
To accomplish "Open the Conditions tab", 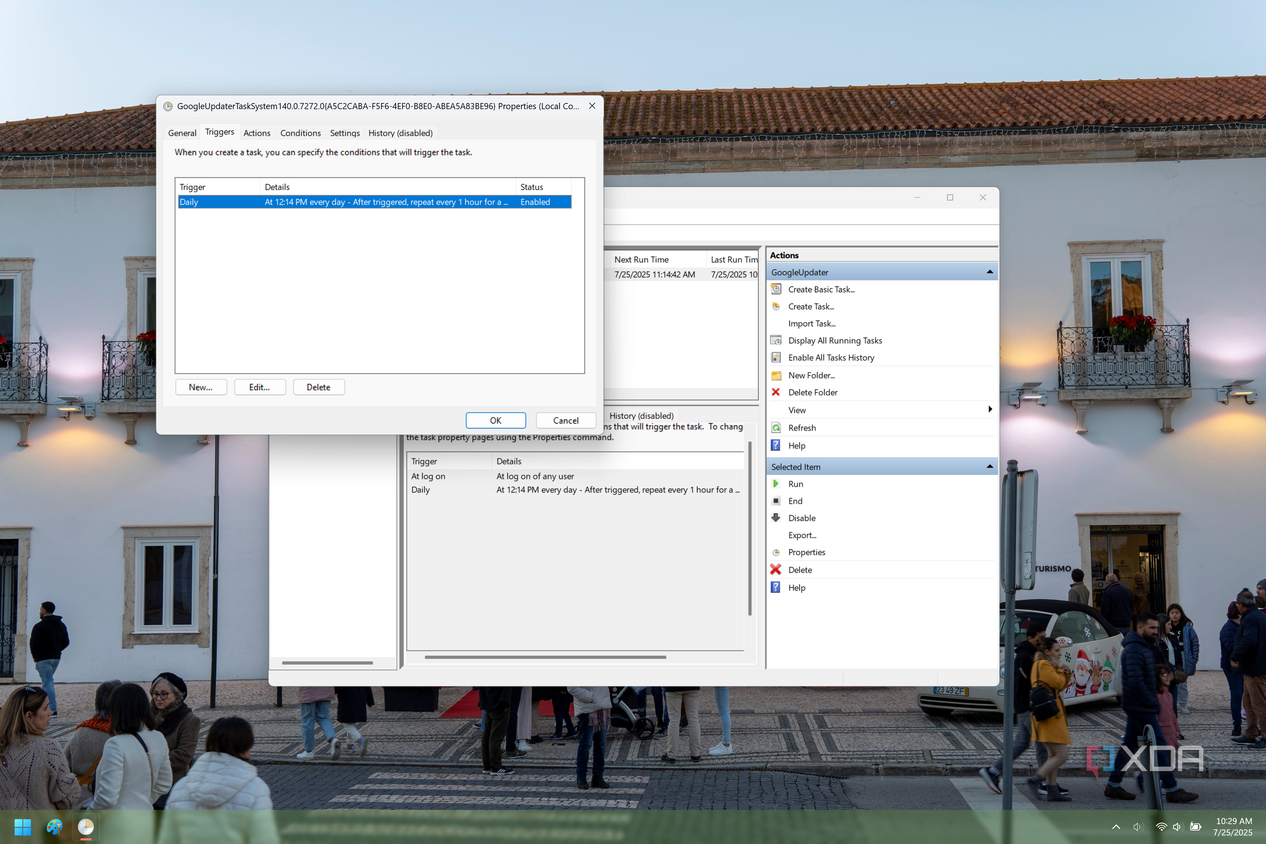I will [300, 133].
